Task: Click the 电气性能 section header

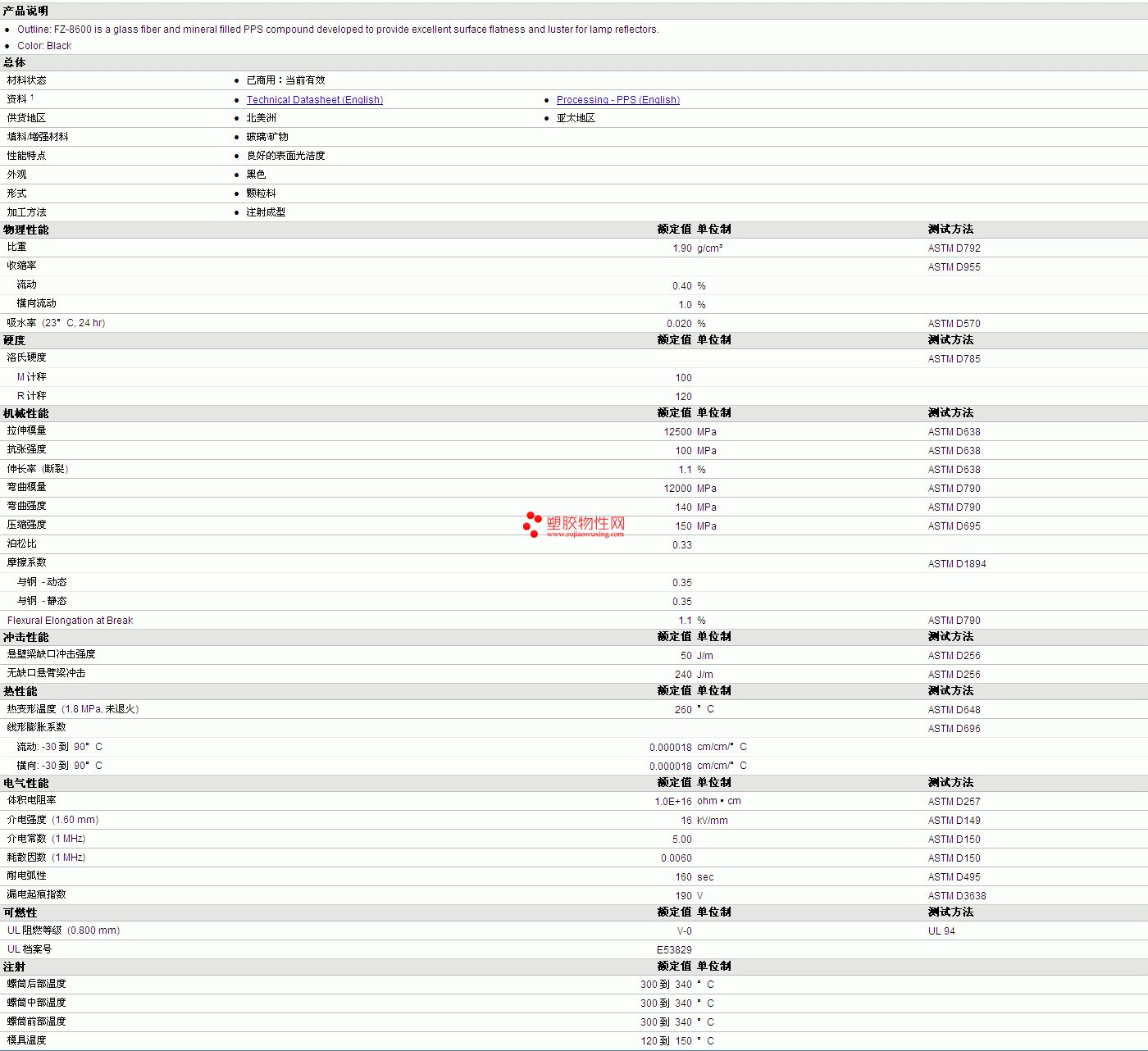Action: (25, 783)
